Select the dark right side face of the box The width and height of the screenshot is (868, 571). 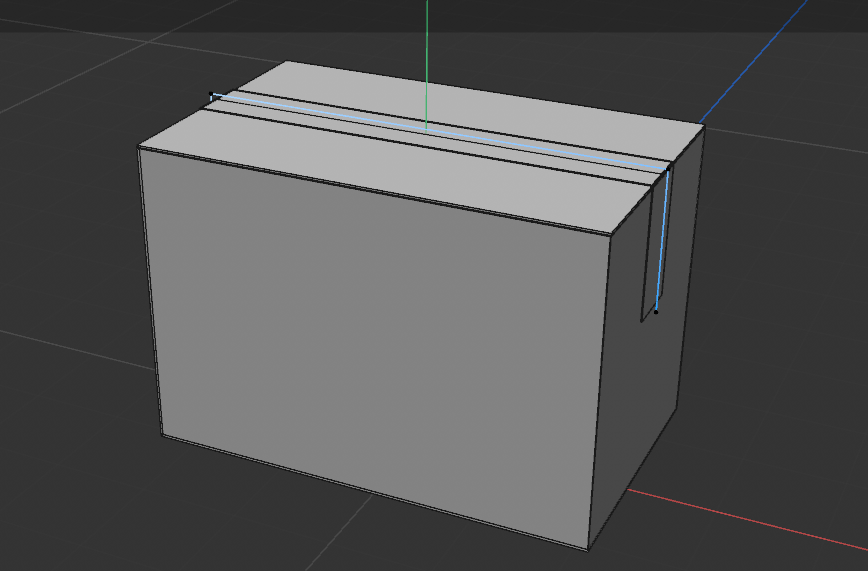click(x=650, y=400)
